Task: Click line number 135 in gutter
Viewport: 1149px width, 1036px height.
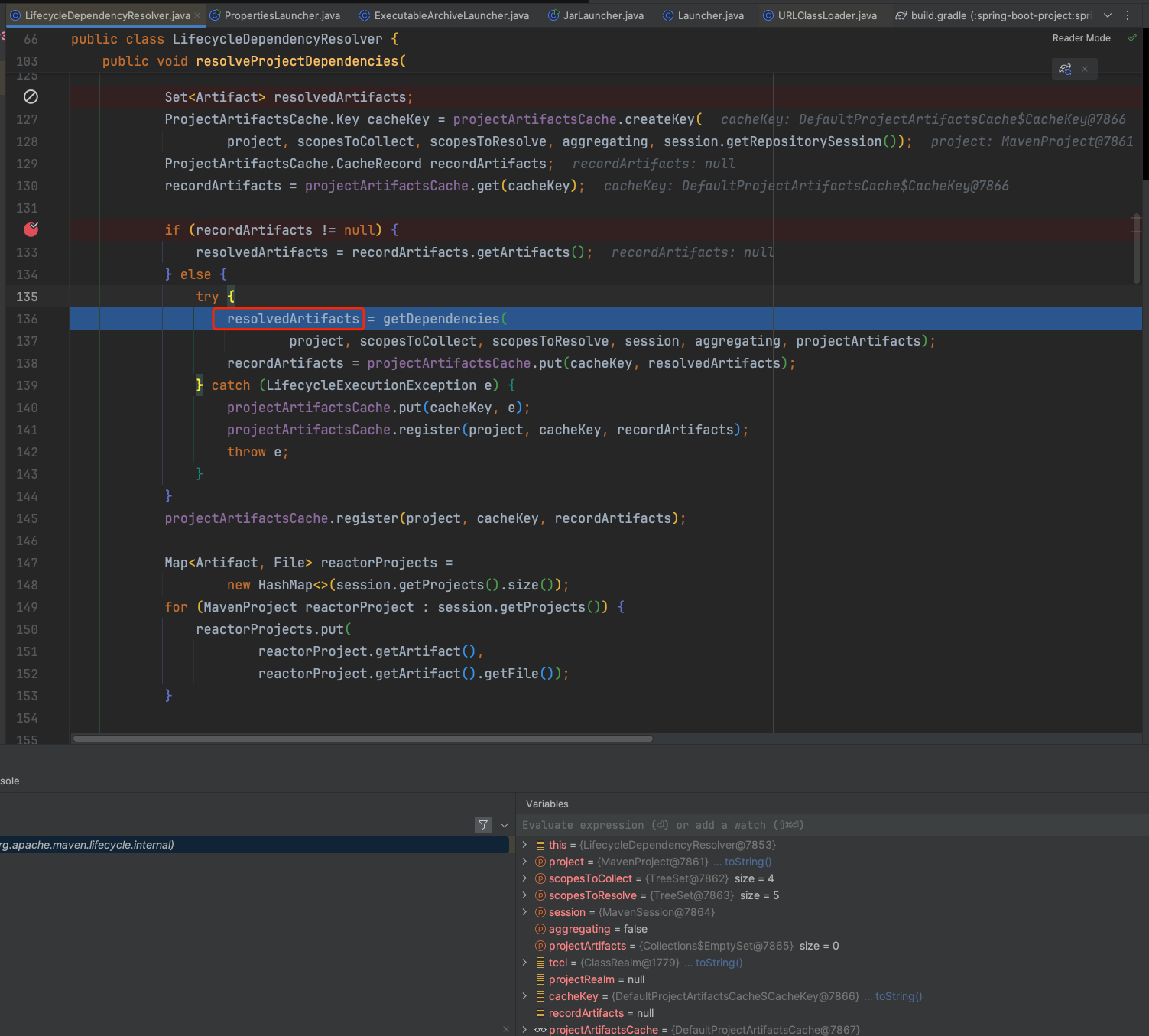Action: tap(27, 297)
